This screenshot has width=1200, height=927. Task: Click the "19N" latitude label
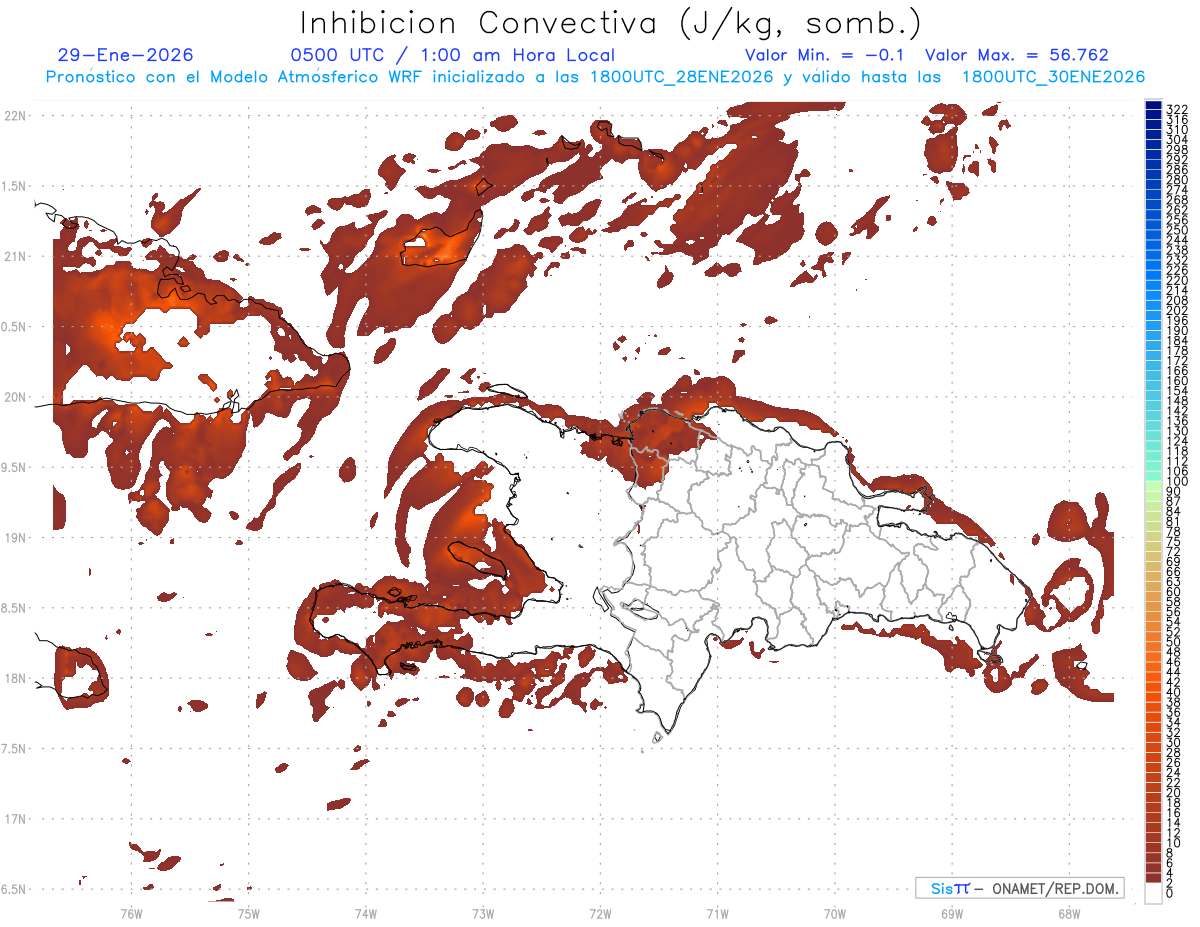tap(14, 538)
